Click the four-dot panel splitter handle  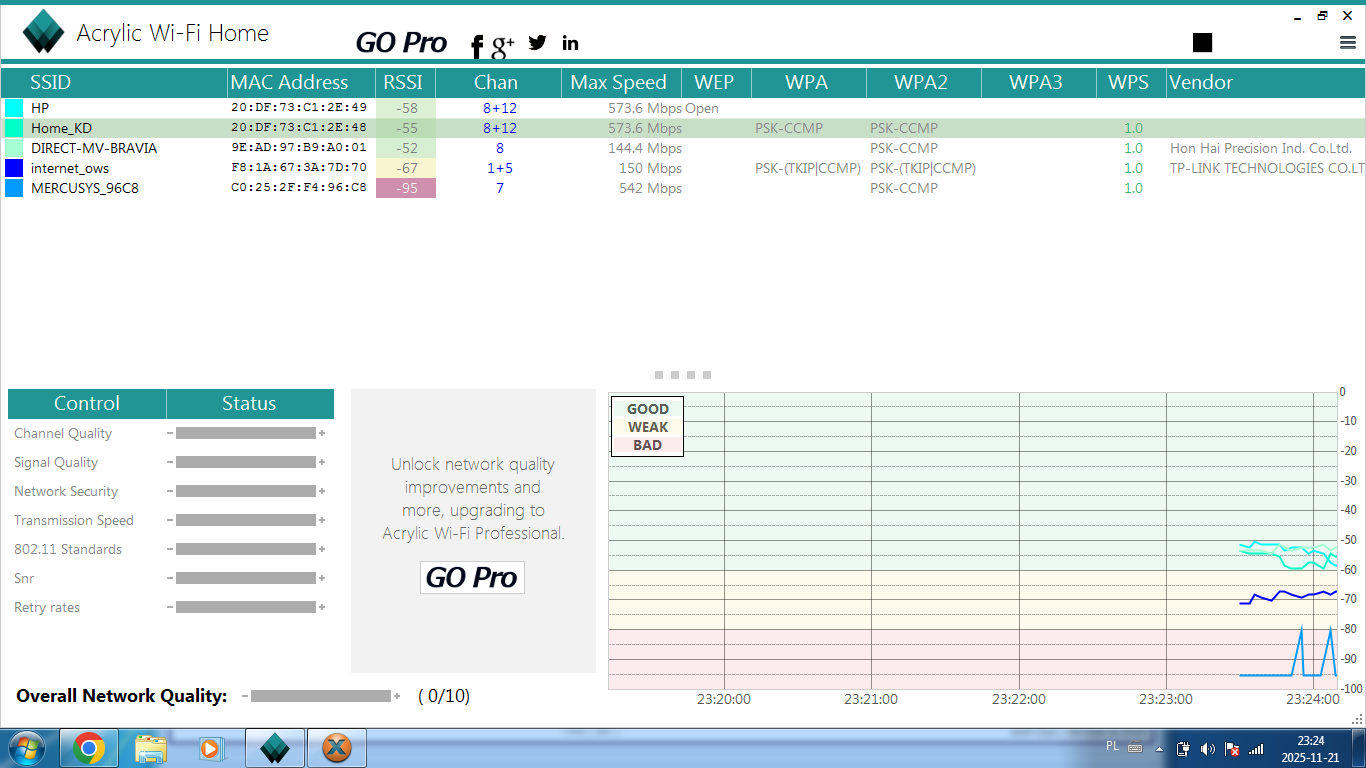point(683,375)
